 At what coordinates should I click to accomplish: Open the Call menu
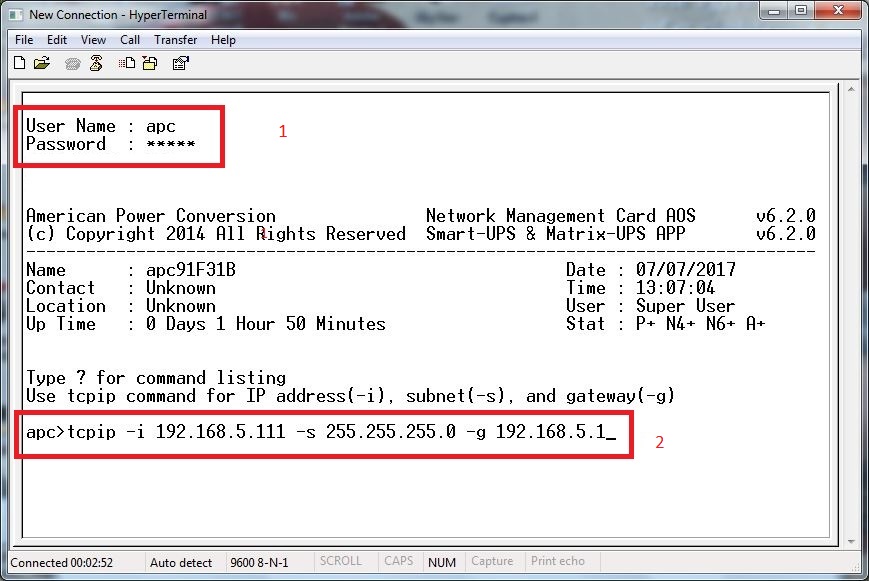(x=131, y=40)
